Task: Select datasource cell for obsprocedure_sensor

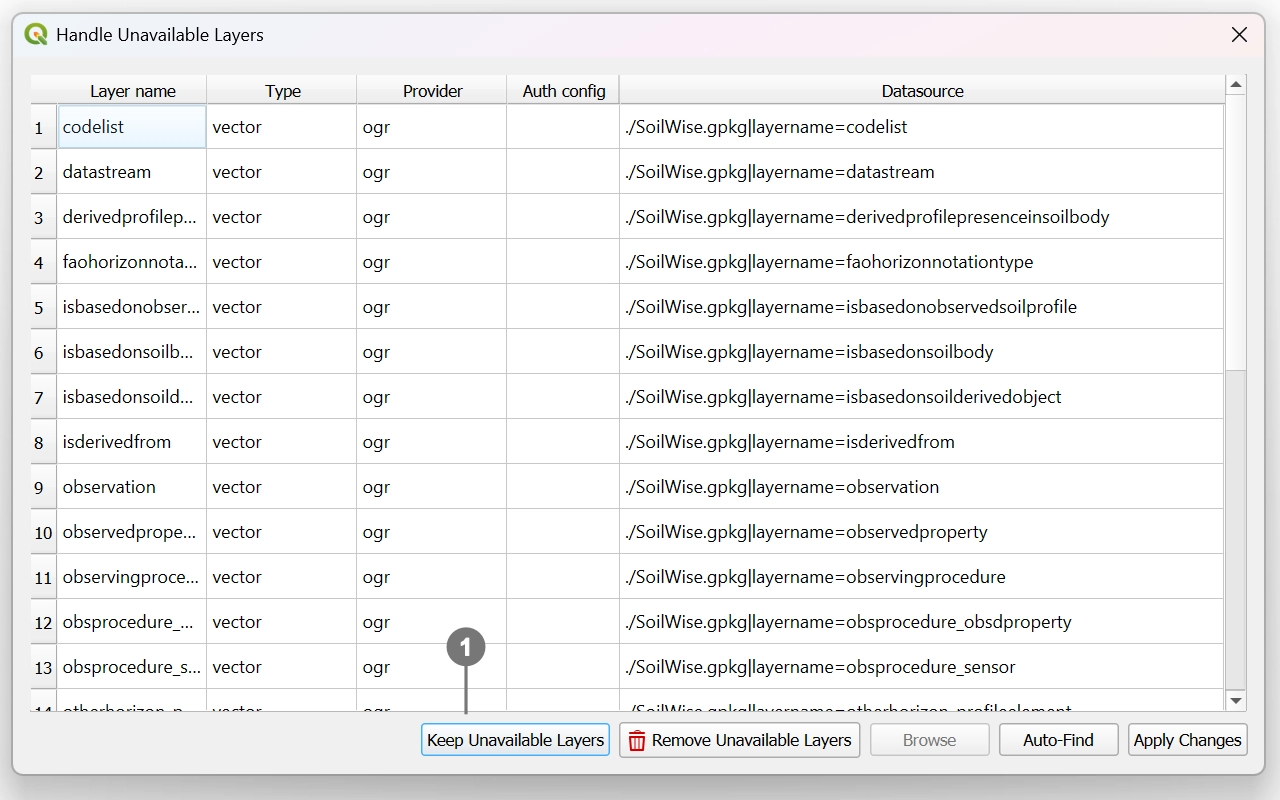Action: (920, 667)
